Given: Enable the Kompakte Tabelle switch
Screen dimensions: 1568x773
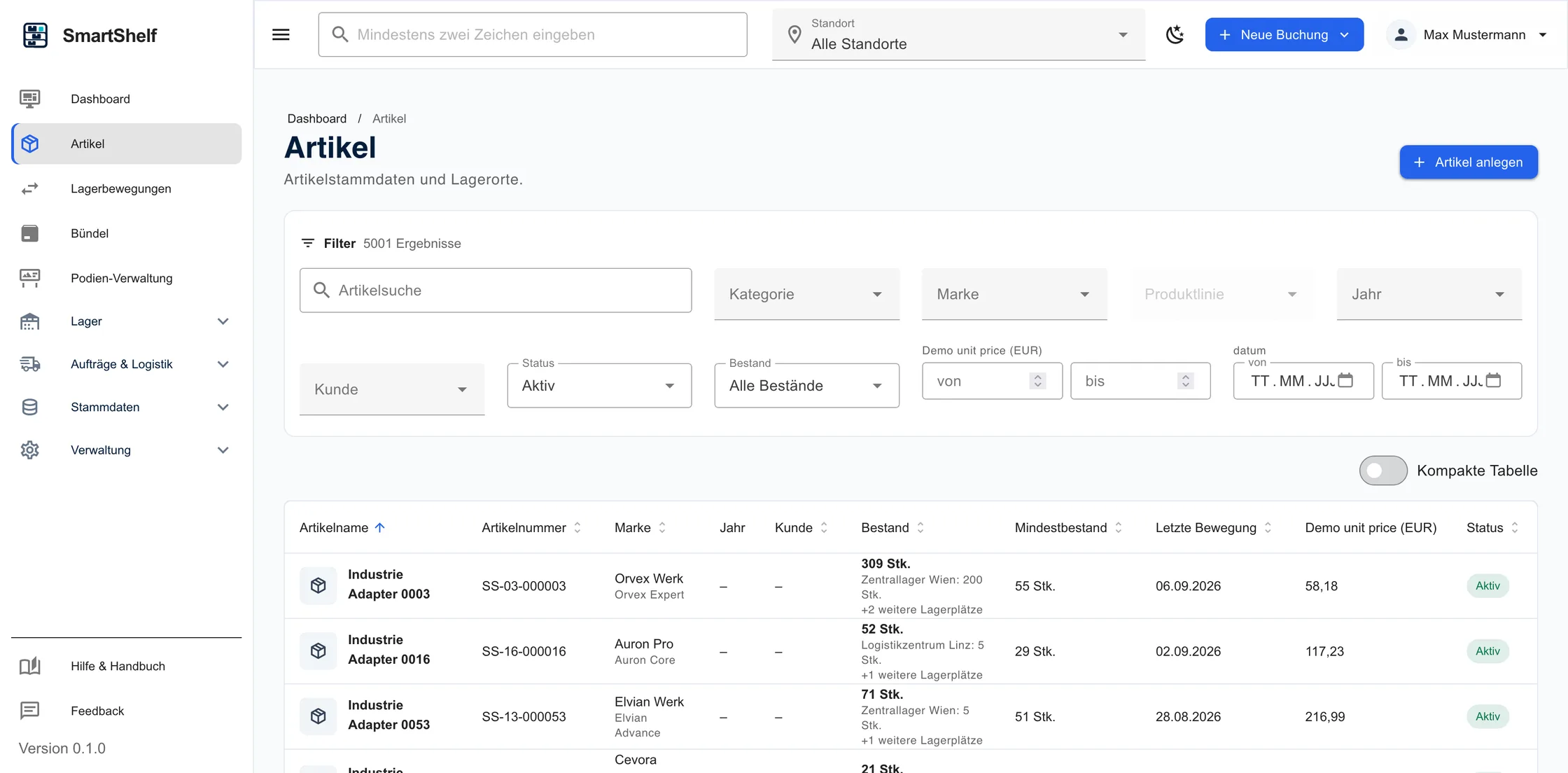Looking at the screenshot, I should 1383,471.
